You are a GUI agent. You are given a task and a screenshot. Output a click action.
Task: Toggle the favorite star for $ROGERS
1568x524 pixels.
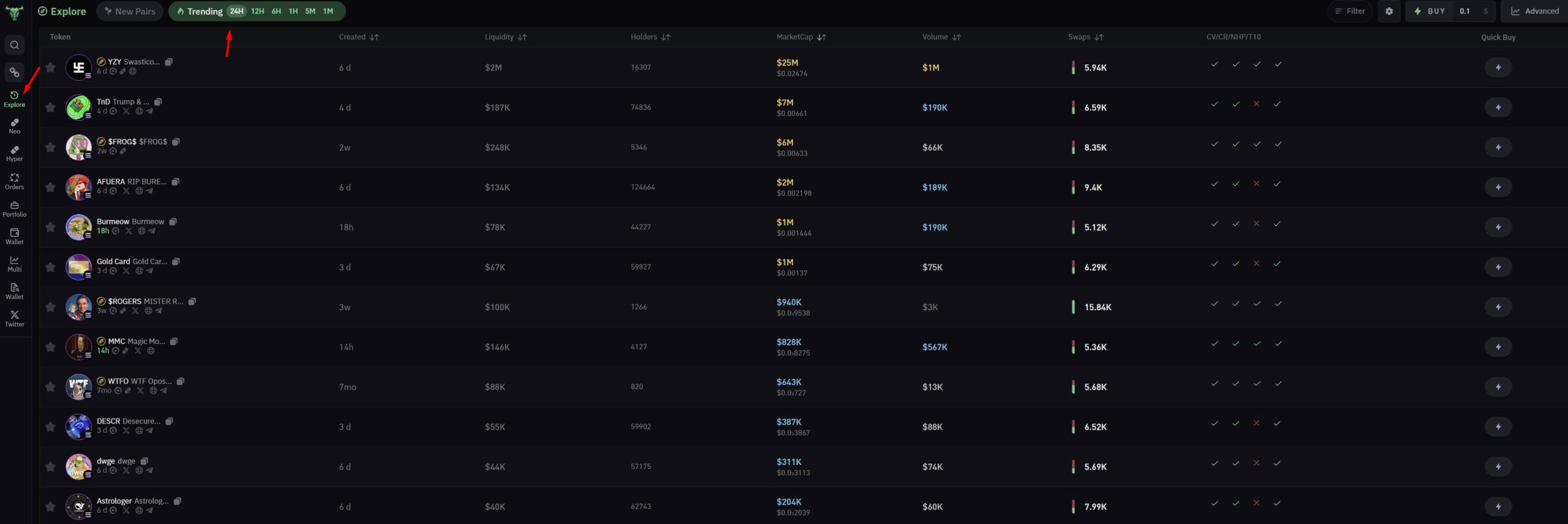click(x=50, y=307)
